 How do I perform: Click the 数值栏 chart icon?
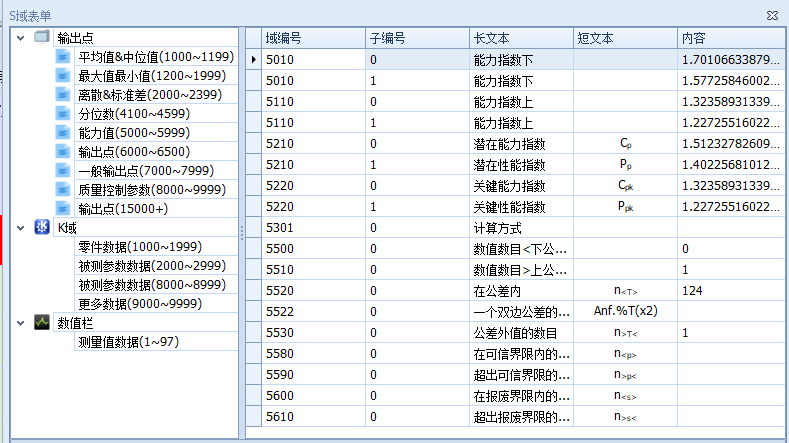click(42, 323)
